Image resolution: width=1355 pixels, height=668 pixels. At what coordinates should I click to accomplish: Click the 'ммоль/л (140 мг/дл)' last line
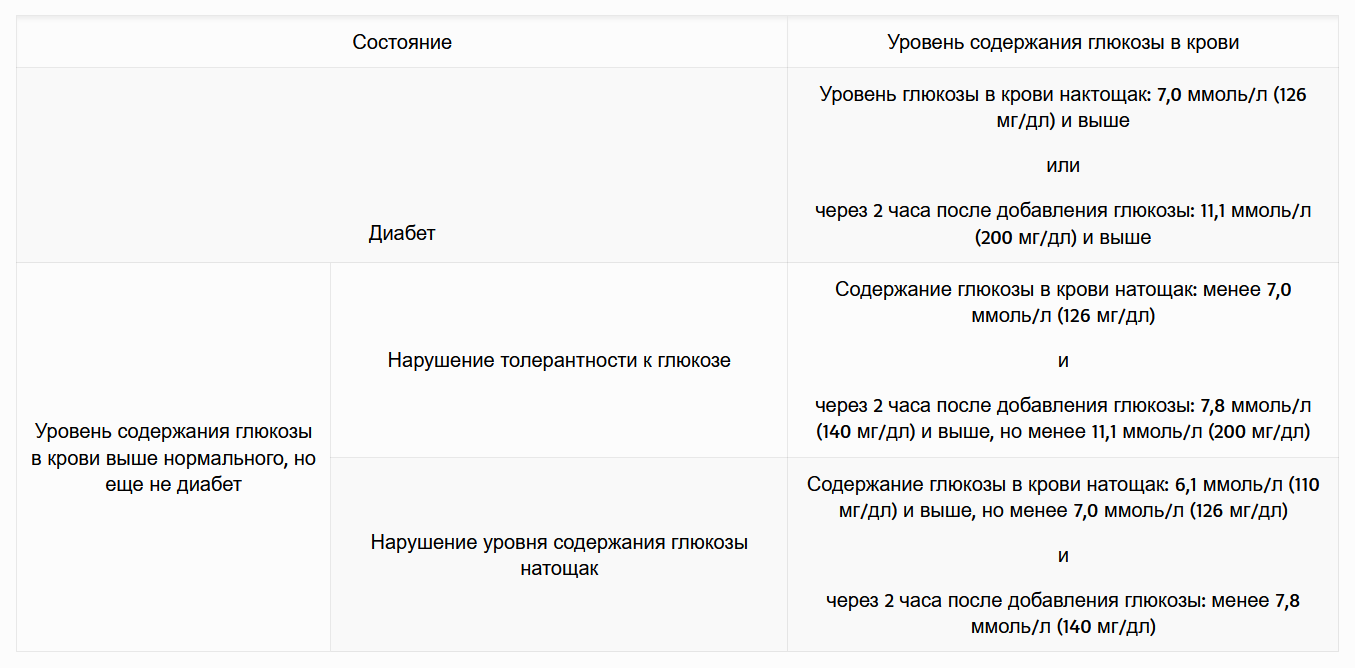click(1063, 628)
